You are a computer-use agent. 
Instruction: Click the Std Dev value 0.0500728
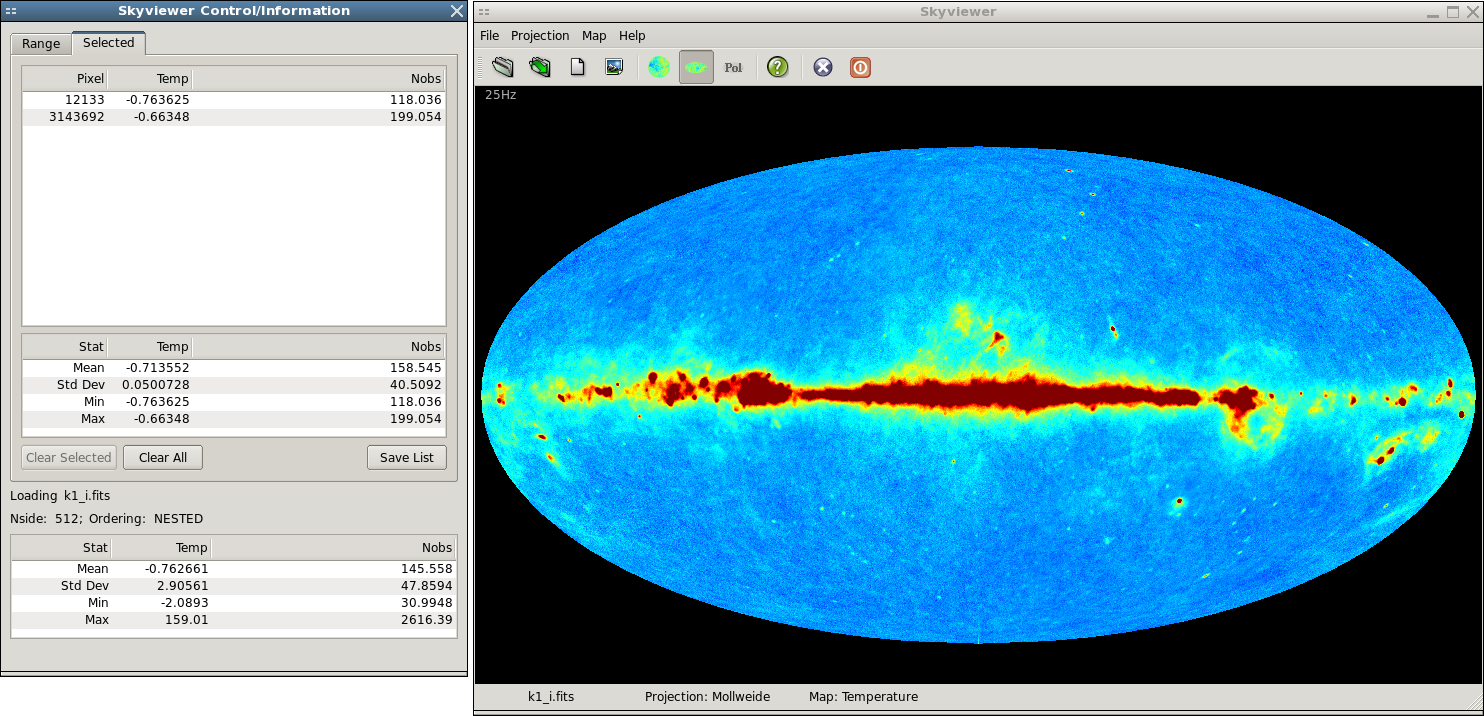coord(156,385)
